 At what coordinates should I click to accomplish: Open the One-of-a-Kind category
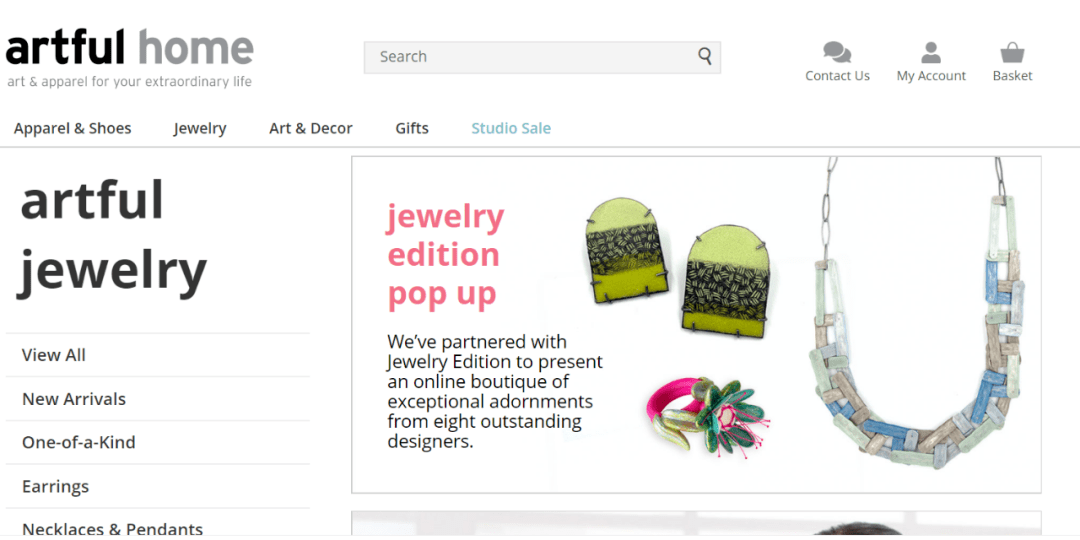pyautogui.click(x=79, y=442)
